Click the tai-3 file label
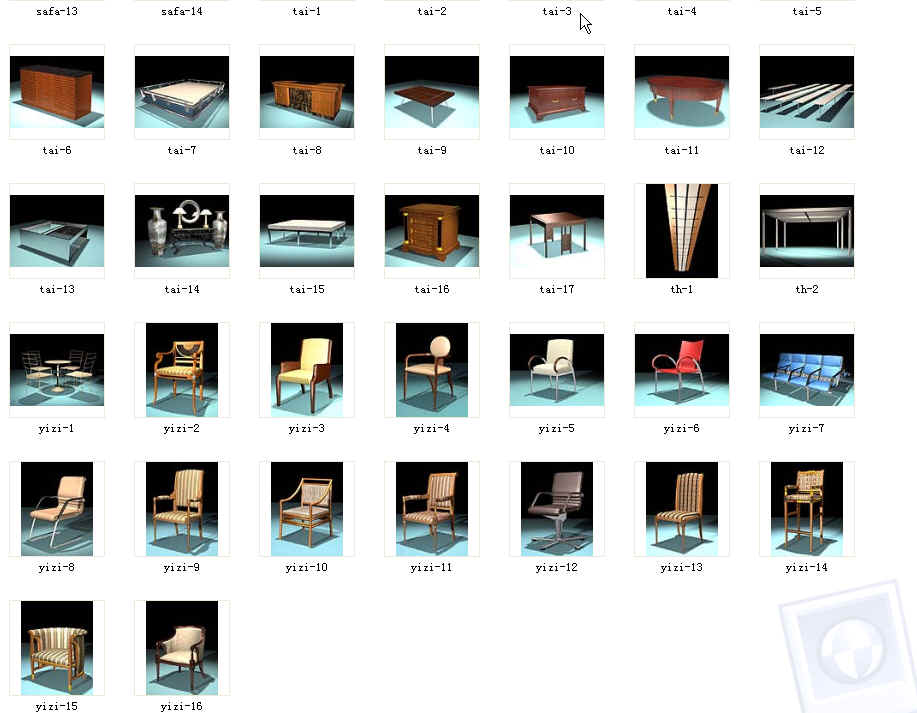Screen dimensions: 917x713 (557, 11)
